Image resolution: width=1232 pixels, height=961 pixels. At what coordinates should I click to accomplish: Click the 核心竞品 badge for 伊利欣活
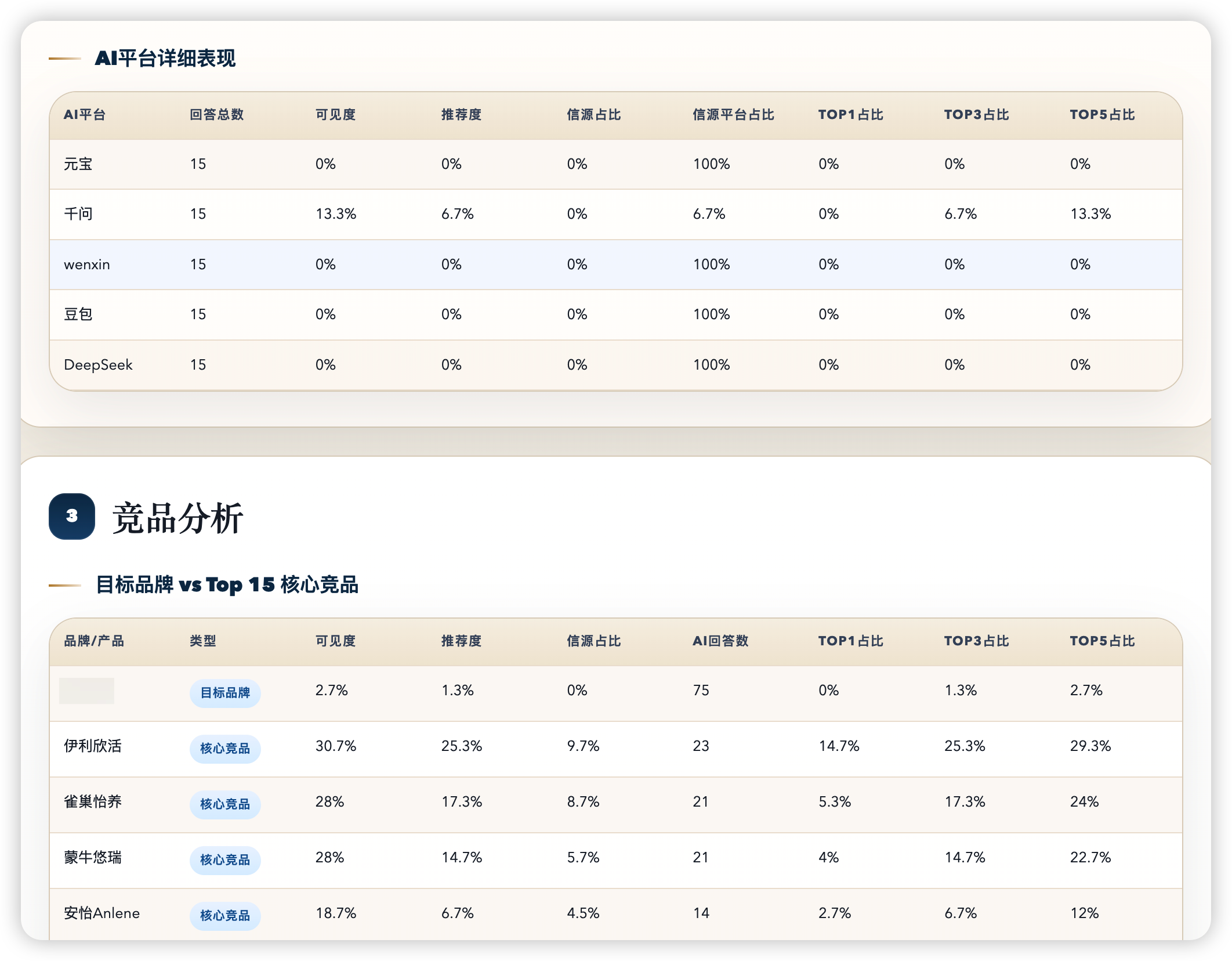point(225,748)
